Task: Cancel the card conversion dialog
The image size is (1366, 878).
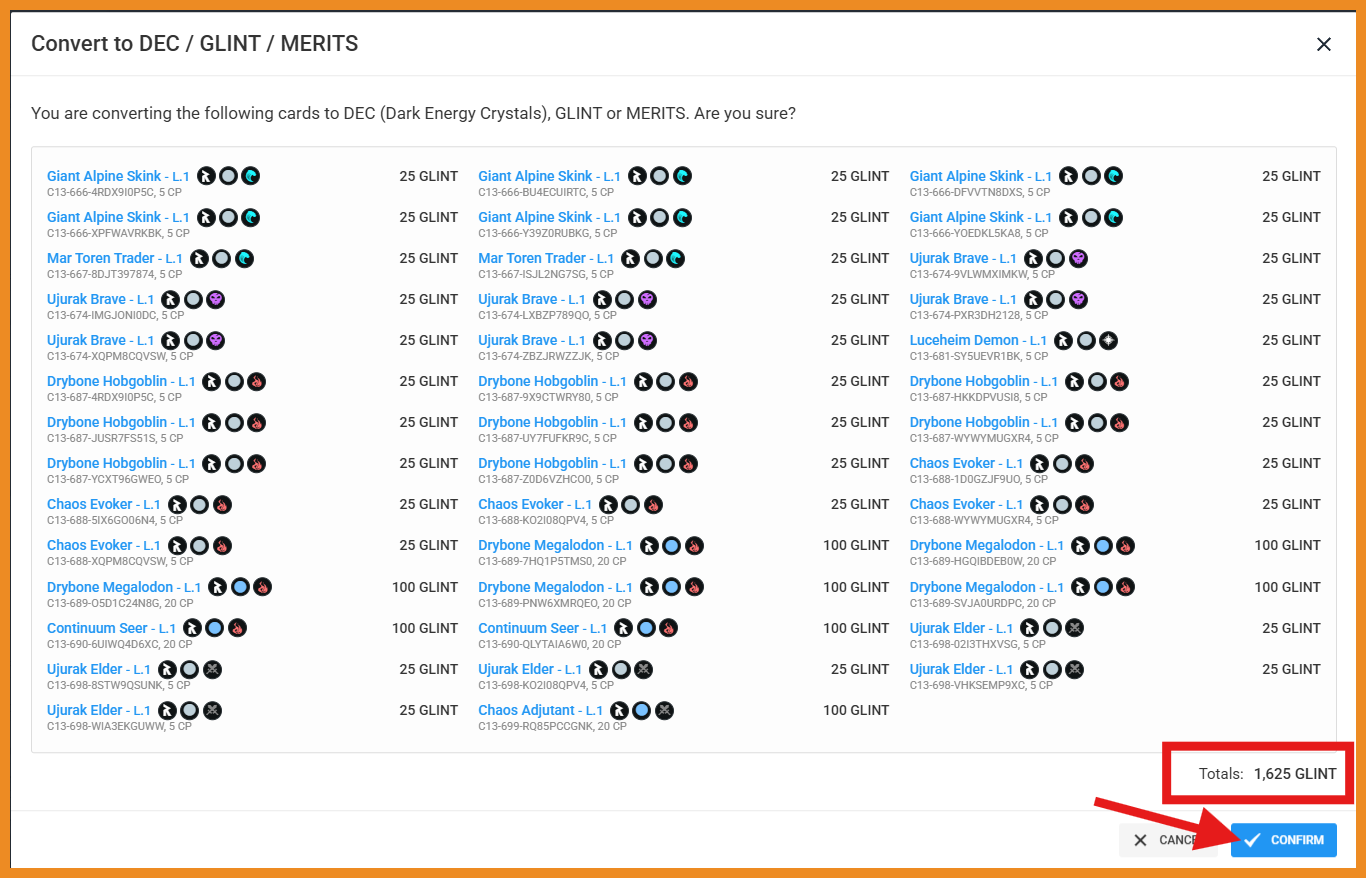Action: tap(1168, 840)
